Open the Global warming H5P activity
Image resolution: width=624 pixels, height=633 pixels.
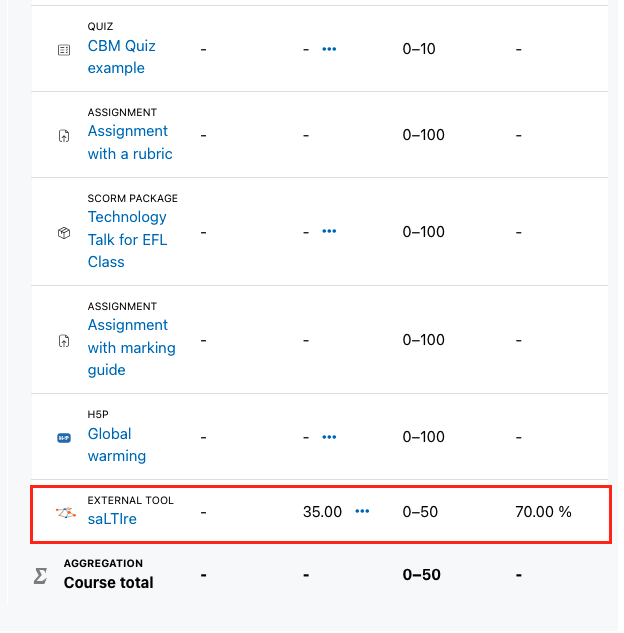pyautogui.click(x=117, y=445)
